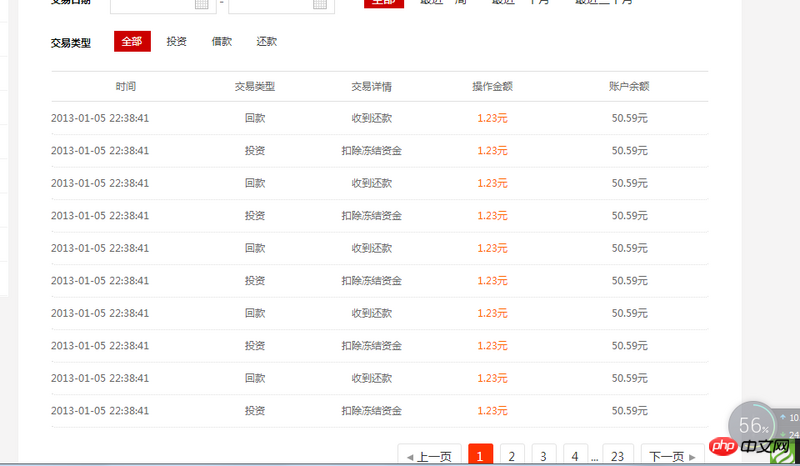Screen dimensions: 800x466
Task: Click the 时间 column header
Action: point(126,86)
